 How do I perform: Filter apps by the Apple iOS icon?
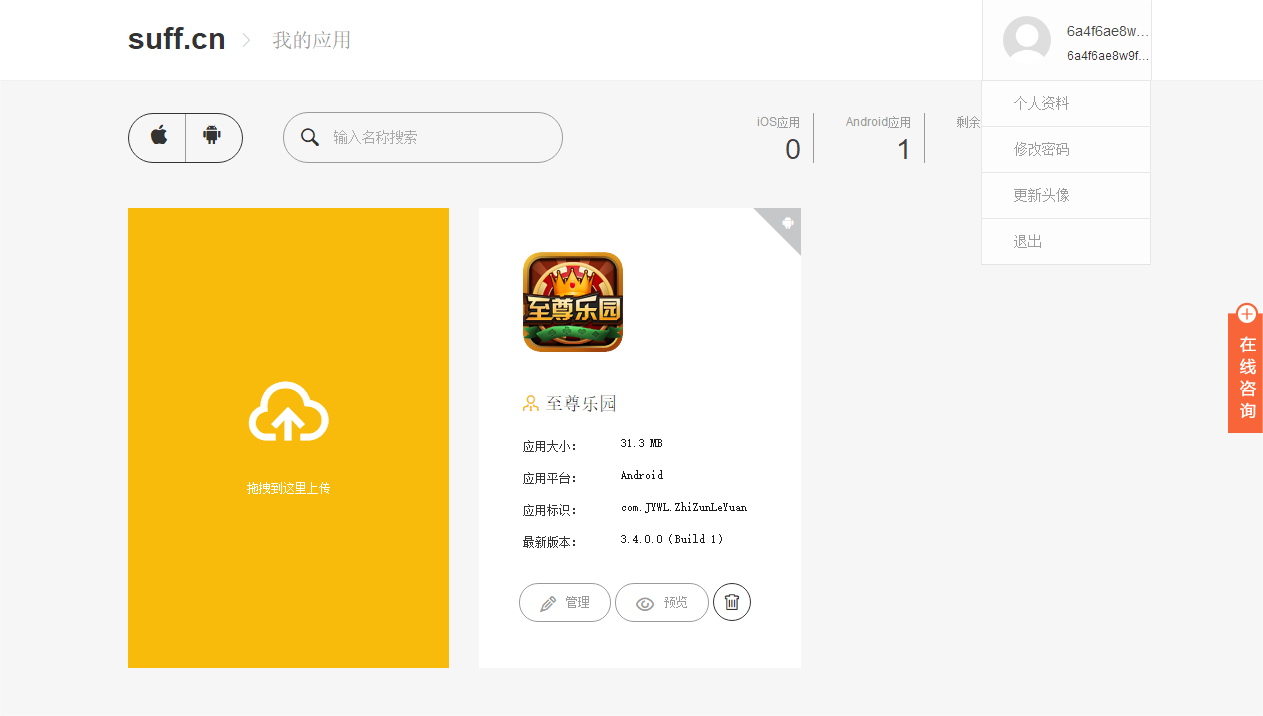click(x=158, y=137)
